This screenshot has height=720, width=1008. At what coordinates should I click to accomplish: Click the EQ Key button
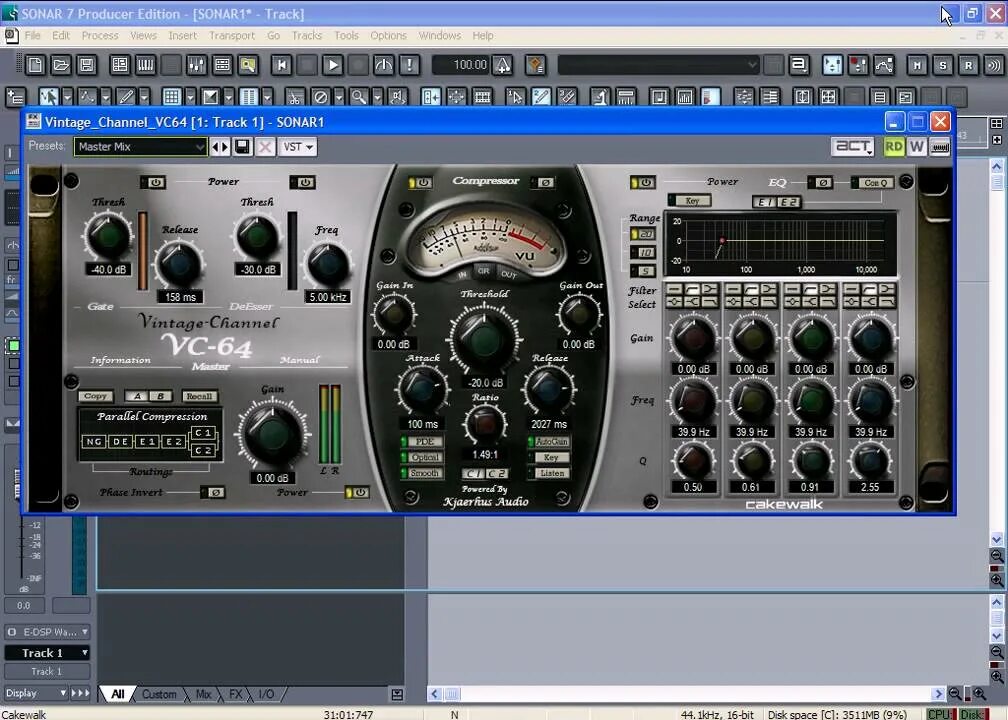click(x=690, y=201)
